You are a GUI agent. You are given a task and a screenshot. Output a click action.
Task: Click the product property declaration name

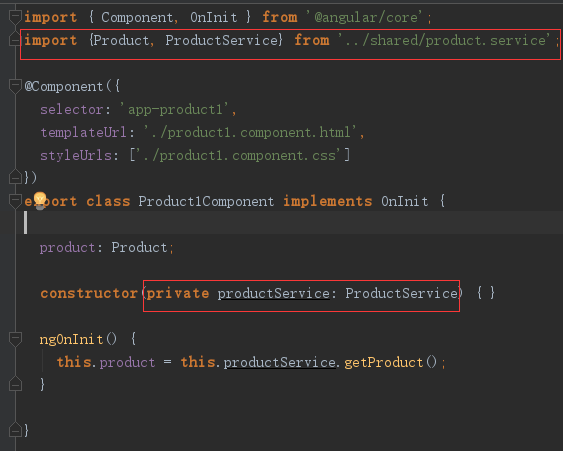67,248
